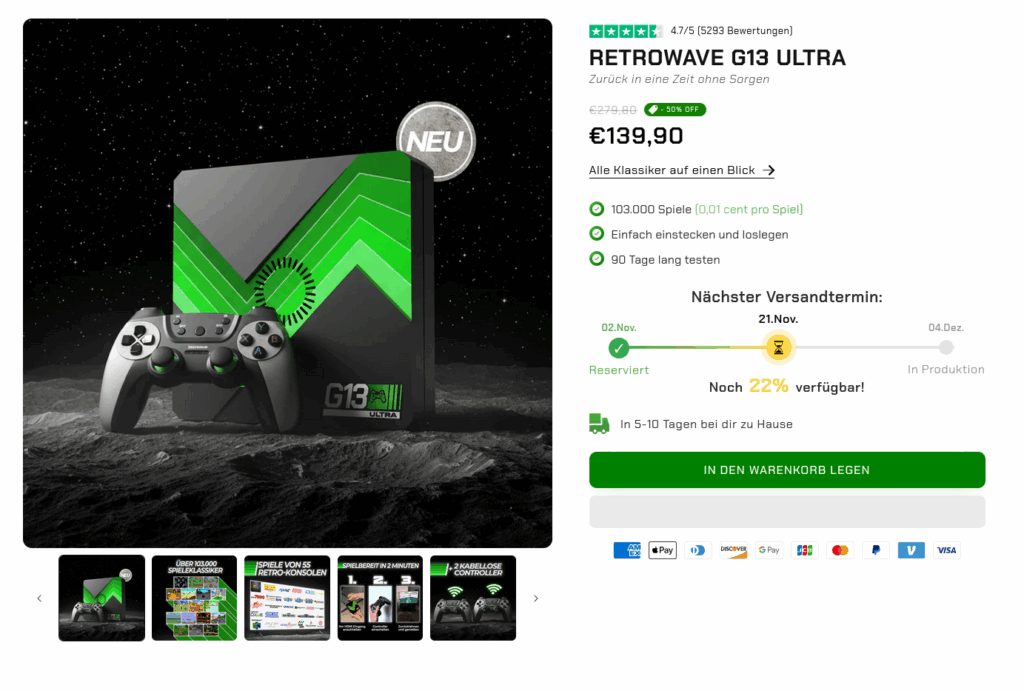Click the hourglass marker for 21.Nov.
This screenshot has width=1024, height=691.
(778, 347)
